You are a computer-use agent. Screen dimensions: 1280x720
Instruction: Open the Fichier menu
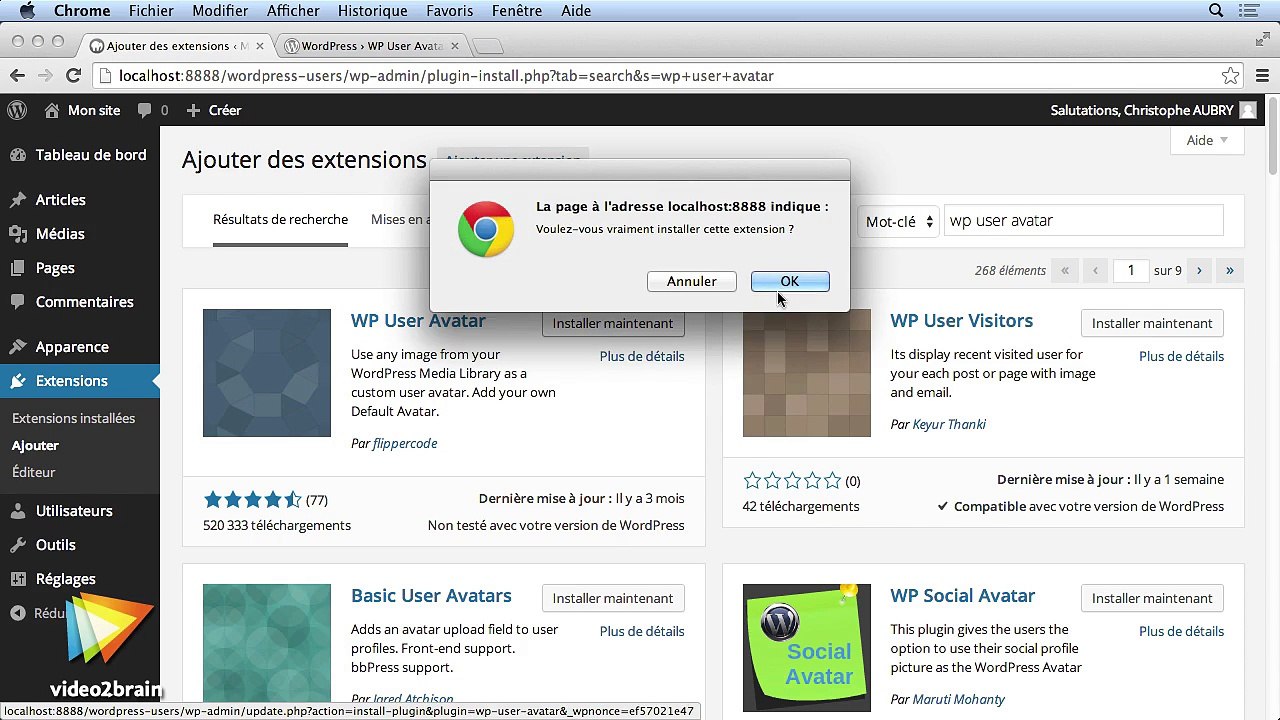tap(151, 11)
